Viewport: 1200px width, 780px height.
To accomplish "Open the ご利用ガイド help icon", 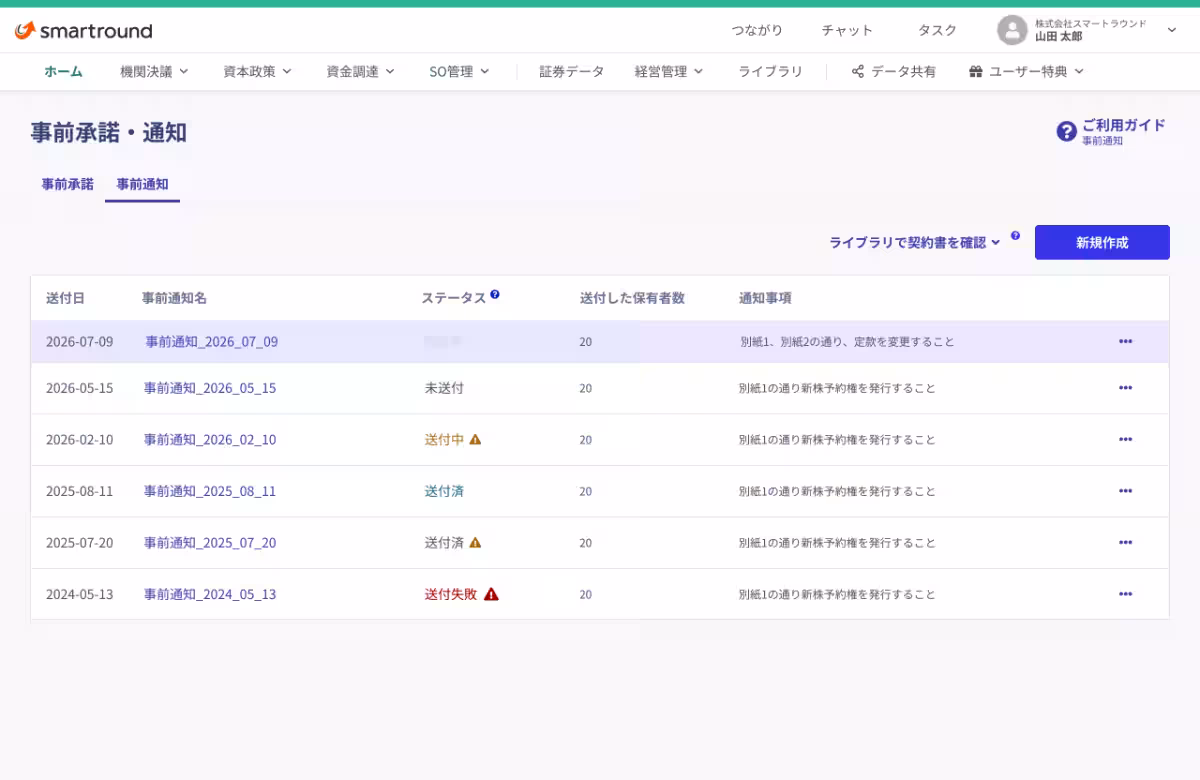I will coord(1067,131).
